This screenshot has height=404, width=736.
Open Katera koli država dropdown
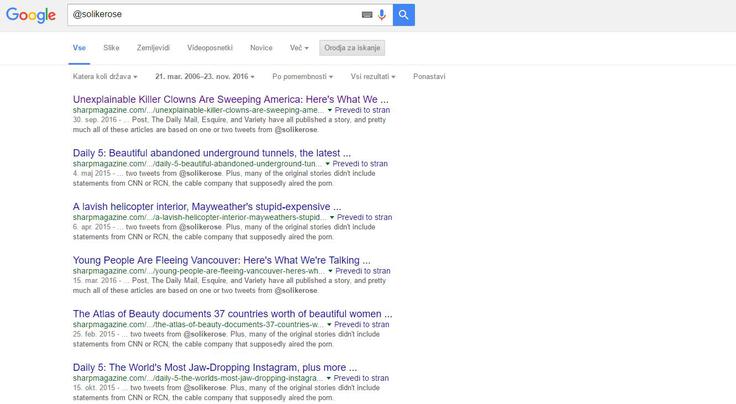pos(105,76)
